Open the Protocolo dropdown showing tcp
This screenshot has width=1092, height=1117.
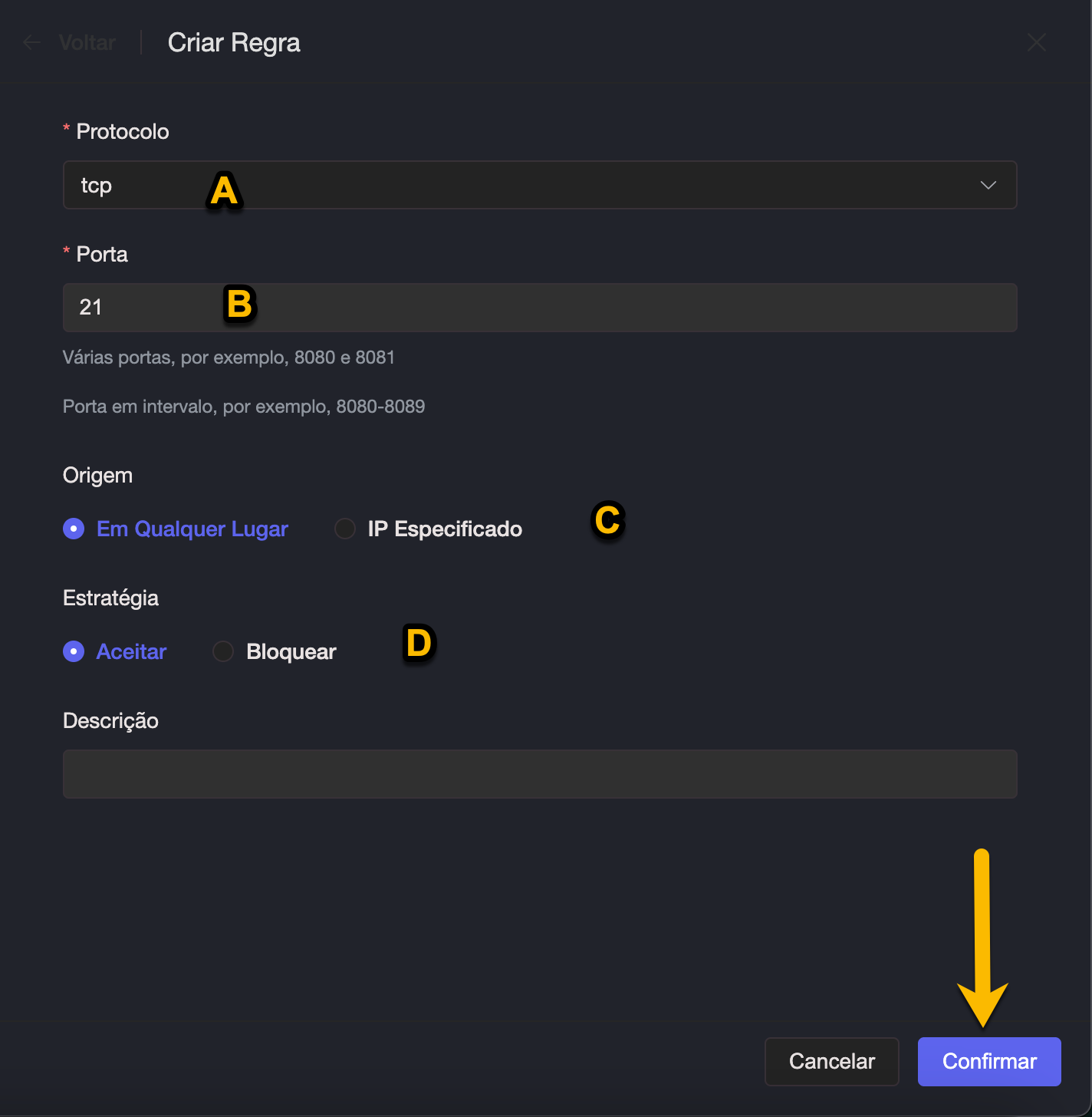[x=539, y=185]
